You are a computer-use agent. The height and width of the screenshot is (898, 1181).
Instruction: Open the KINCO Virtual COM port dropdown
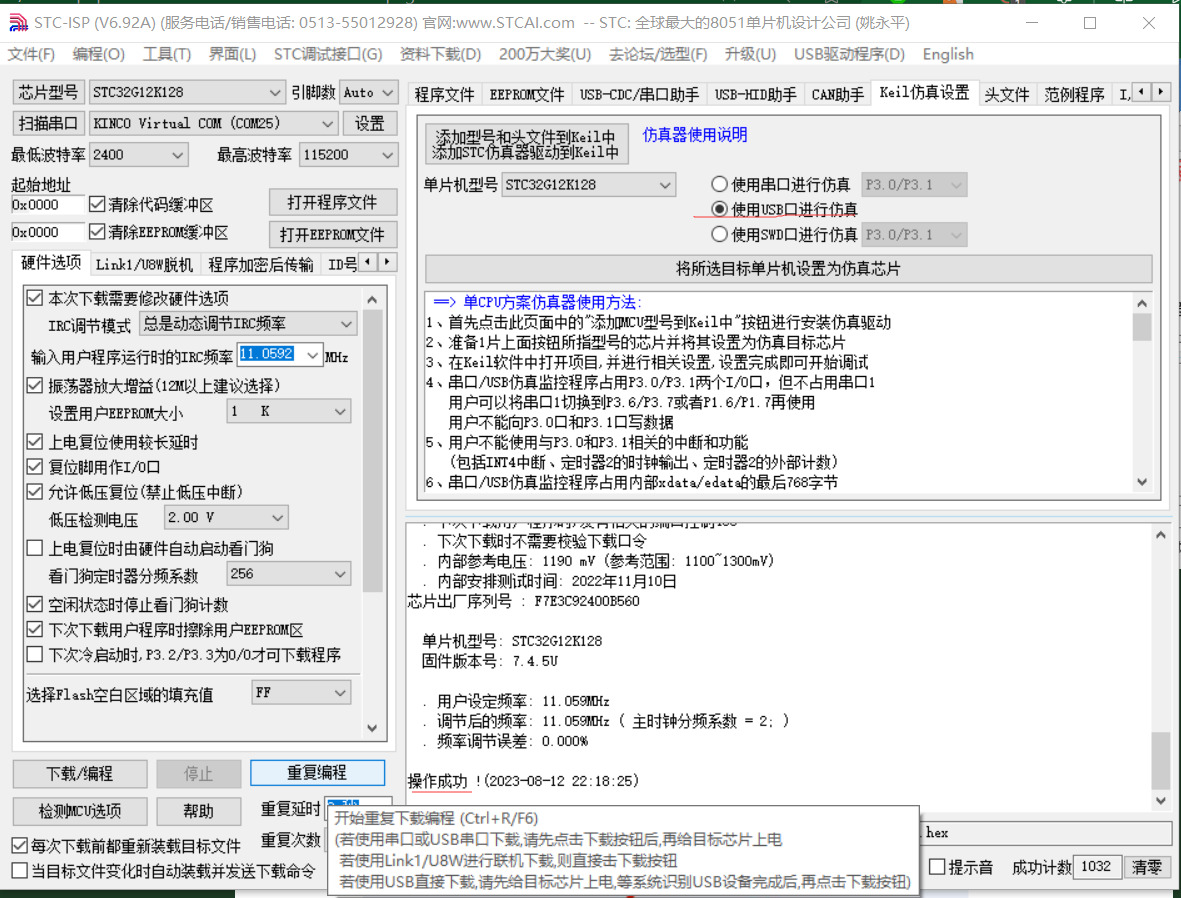(x=213, y=123)
